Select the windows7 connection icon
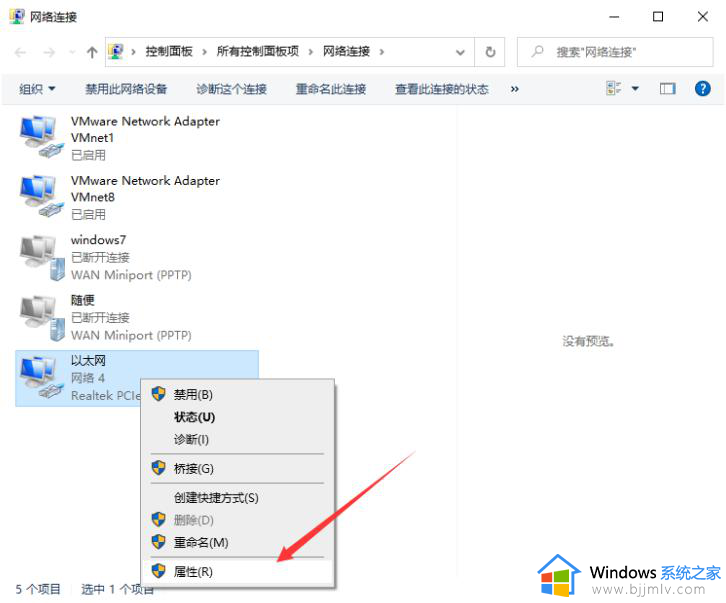726x603 pixels. click(x=42, y=258)
